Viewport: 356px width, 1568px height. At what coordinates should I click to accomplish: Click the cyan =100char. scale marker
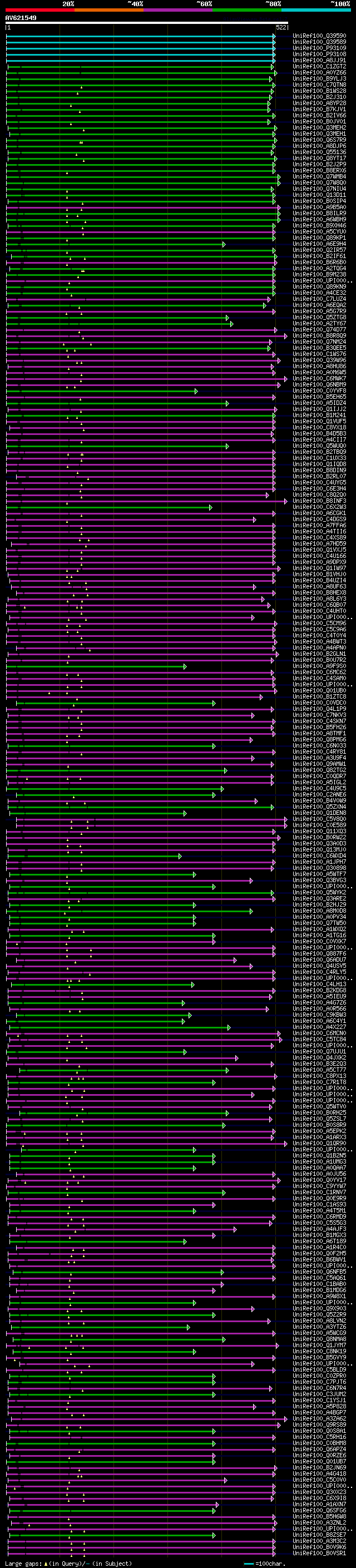coord(248,1564)
